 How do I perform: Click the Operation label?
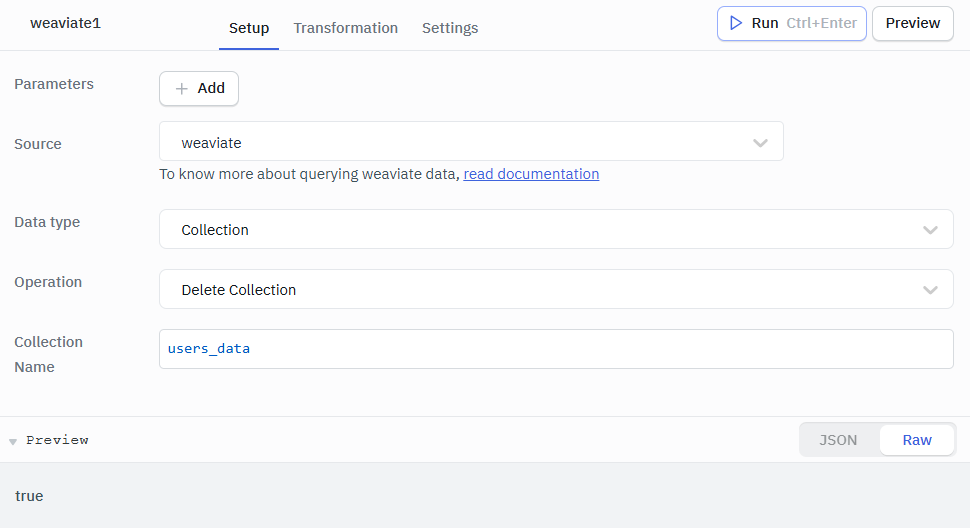[48, 282]
